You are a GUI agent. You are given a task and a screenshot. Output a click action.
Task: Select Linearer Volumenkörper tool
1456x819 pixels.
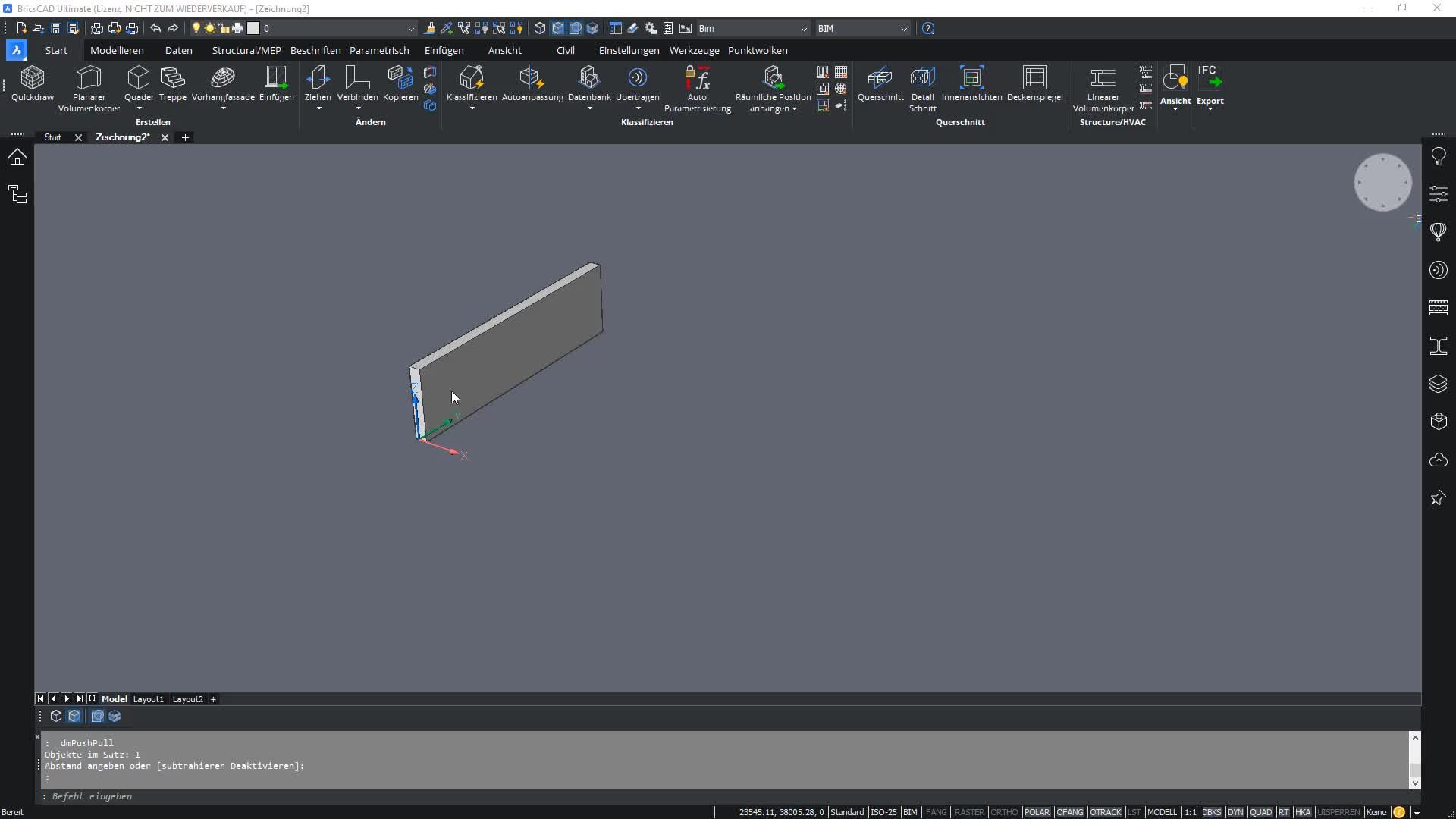coord(1103,89)
